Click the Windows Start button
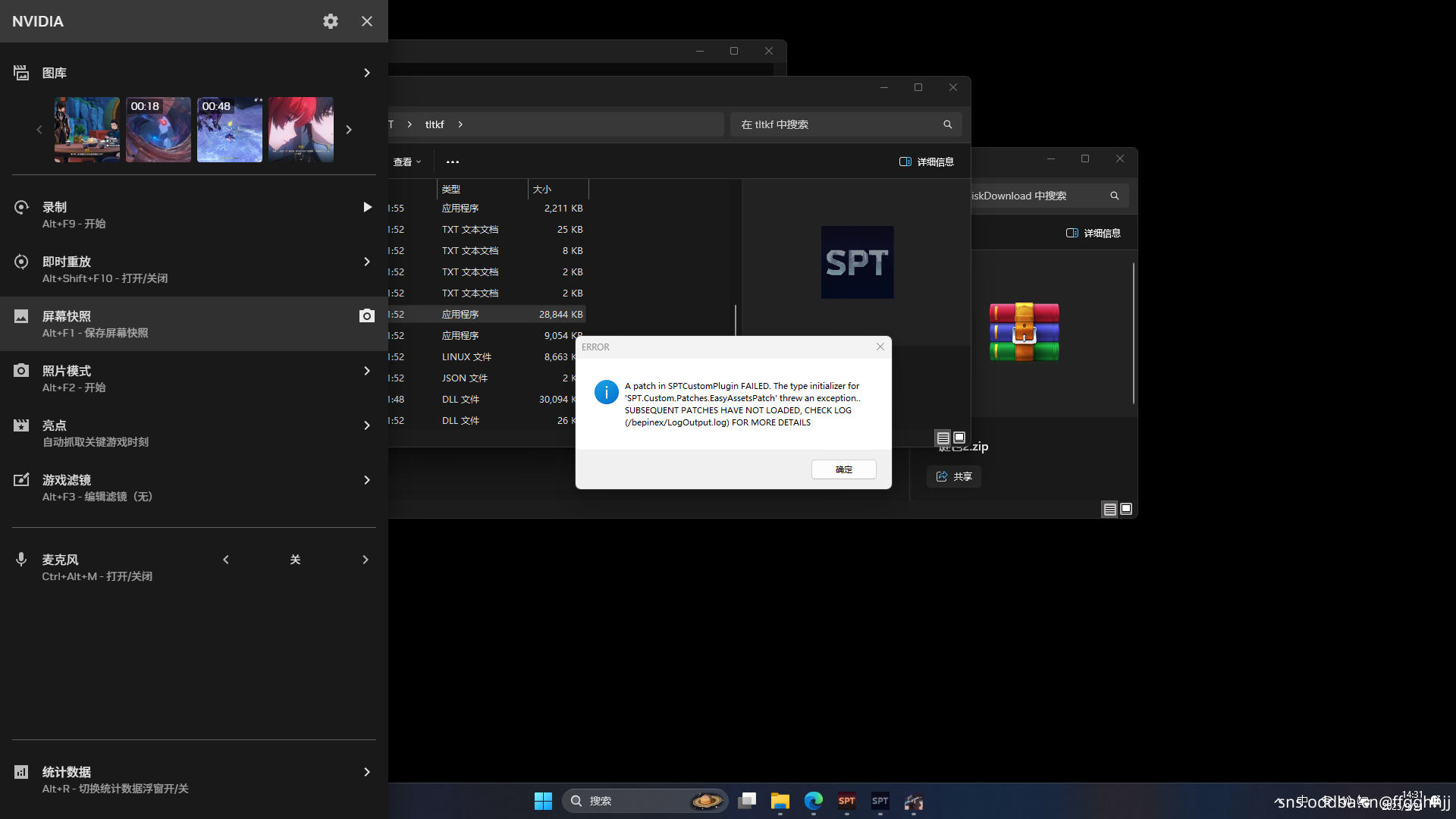Screen dimensions: 1456x819 click(x=543, y=801)
